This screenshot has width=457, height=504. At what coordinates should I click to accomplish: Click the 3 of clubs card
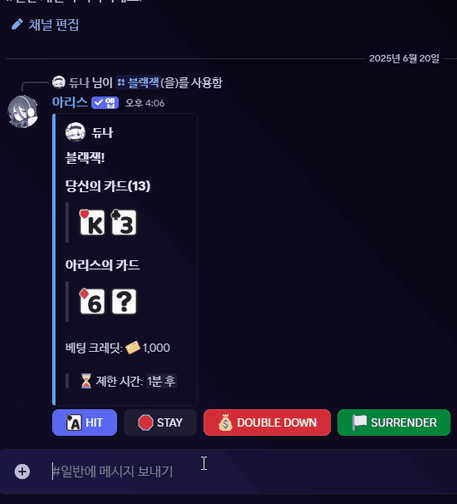point(124,222)
